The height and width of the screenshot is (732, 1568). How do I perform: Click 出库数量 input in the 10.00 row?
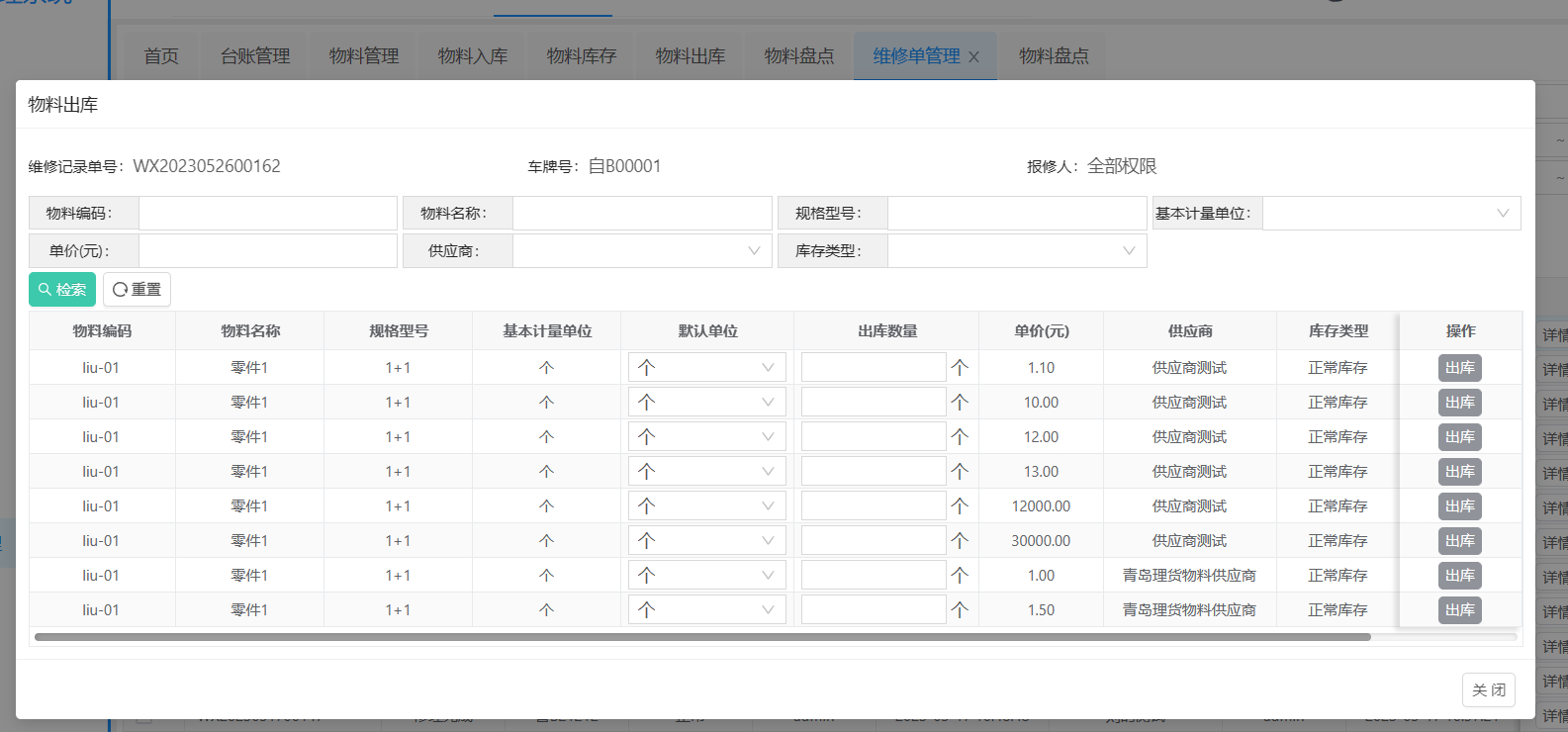click(x=873, y=403)
